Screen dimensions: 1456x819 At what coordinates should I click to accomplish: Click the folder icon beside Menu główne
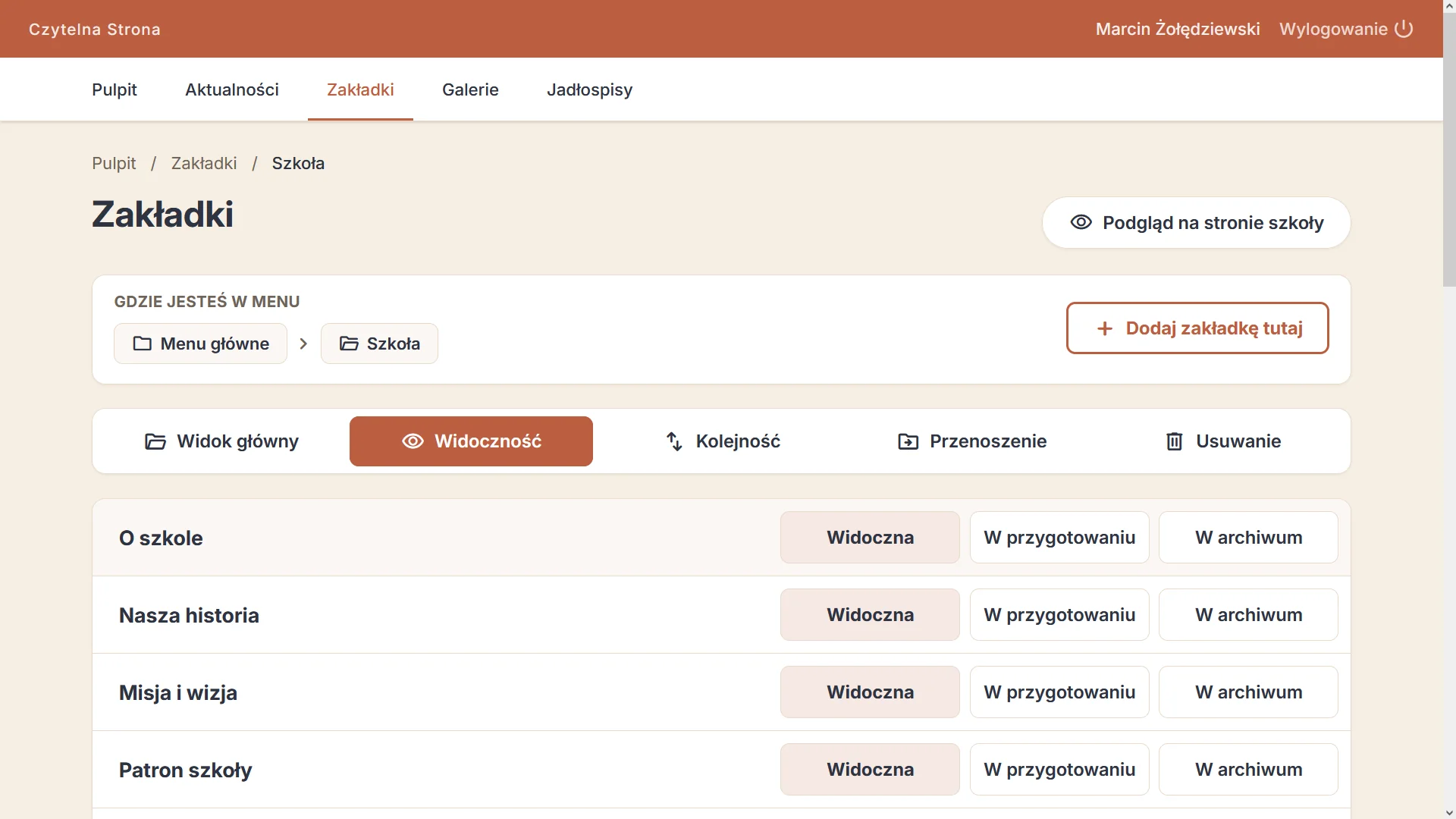[142, 344]
